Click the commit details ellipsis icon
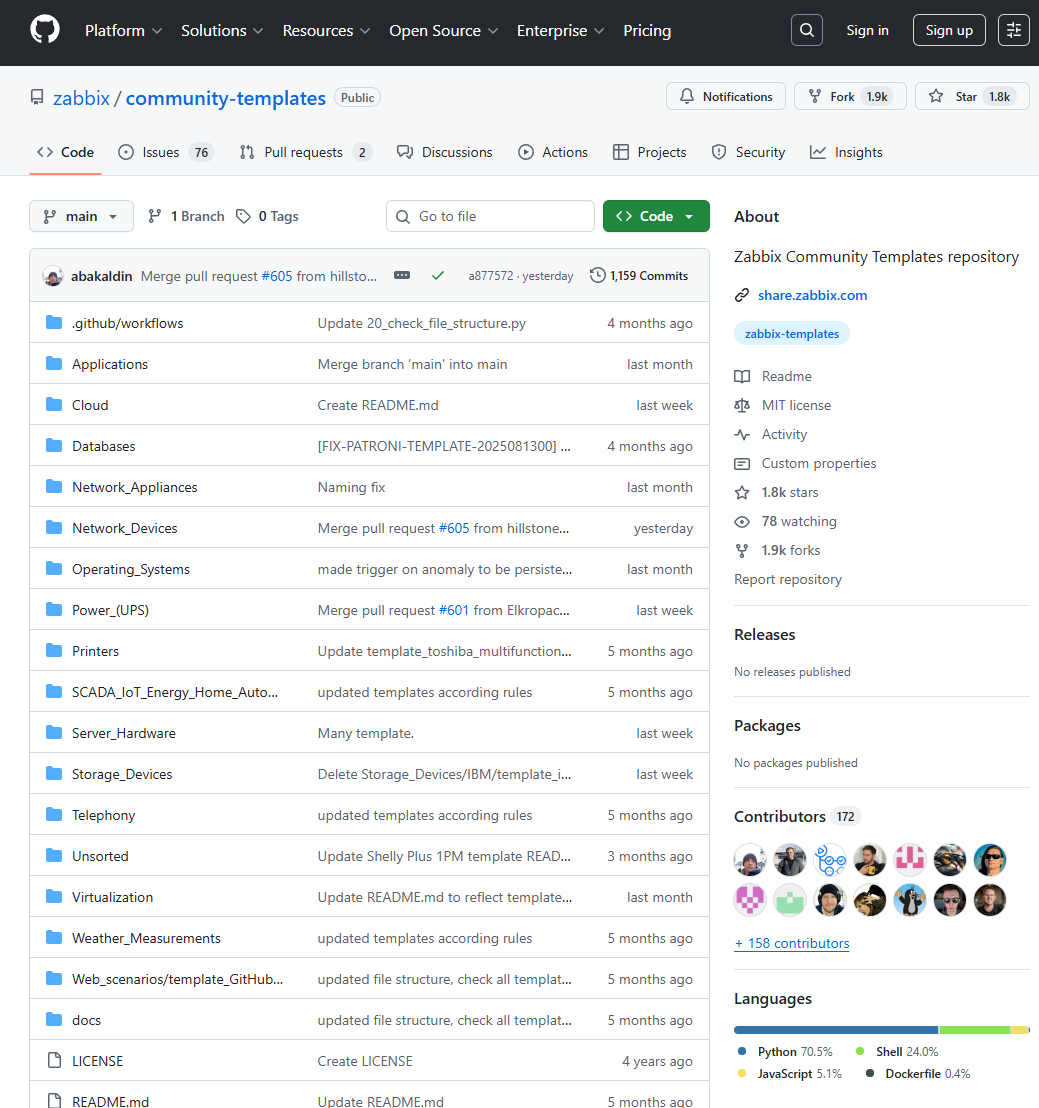1039x1108 pixels. click(402, 275)
